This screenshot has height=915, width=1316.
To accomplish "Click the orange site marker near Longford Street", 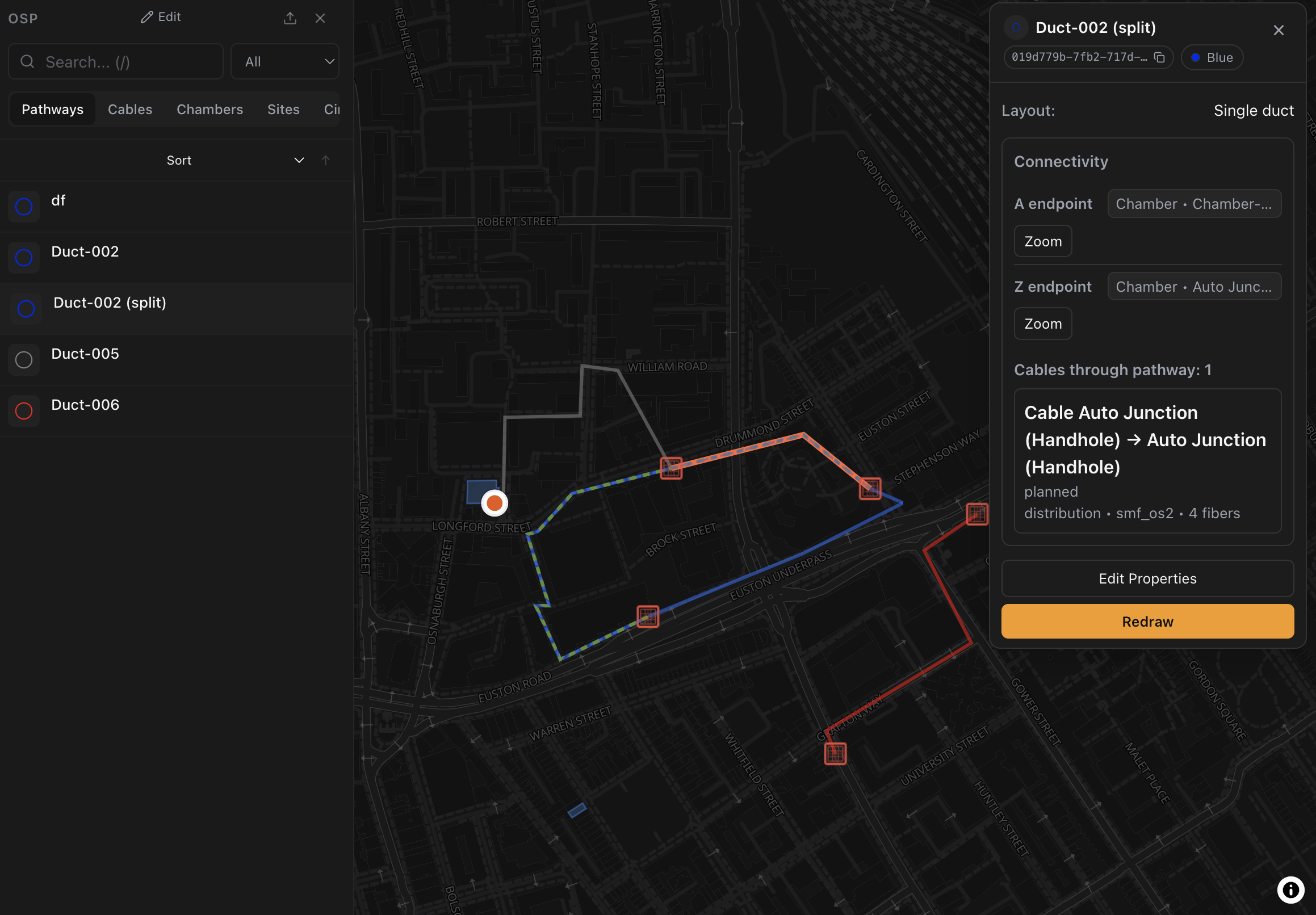I will click(x=494, y=503).
